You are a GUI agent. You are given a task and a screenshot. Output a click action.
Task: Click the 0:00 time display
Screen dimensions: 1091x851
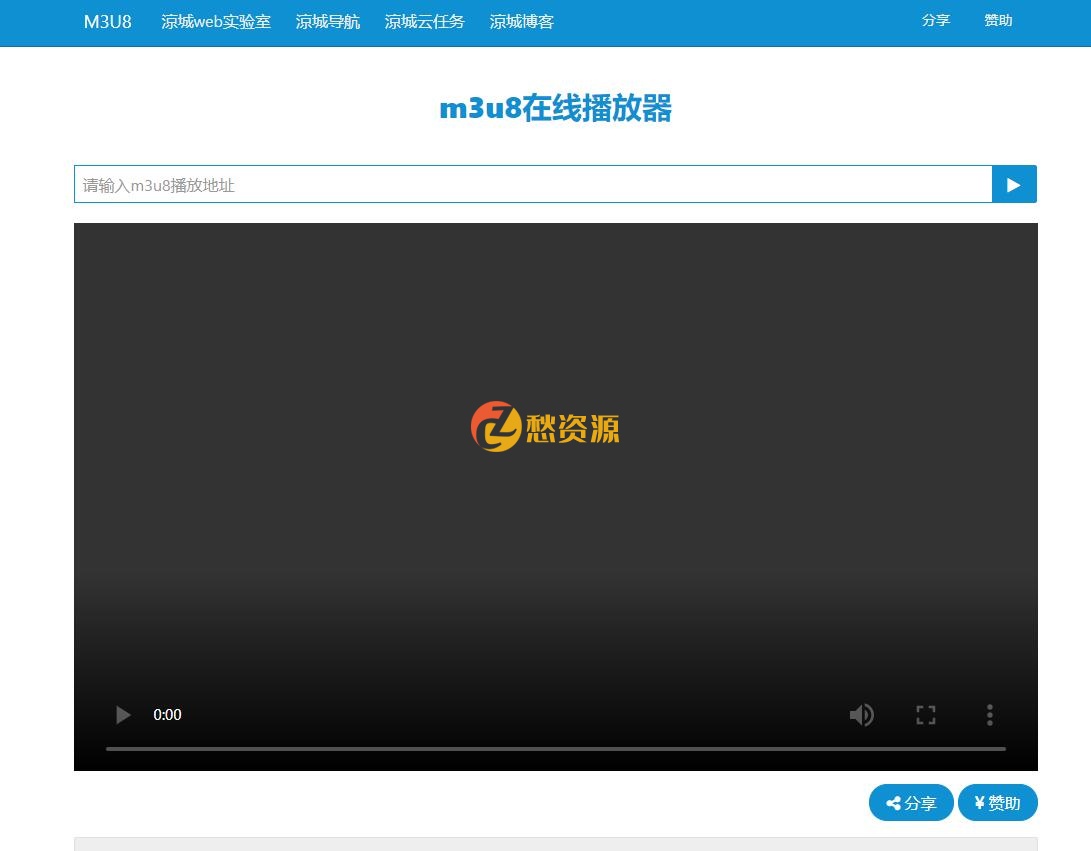pyautogui.click(x=167, y=715)
